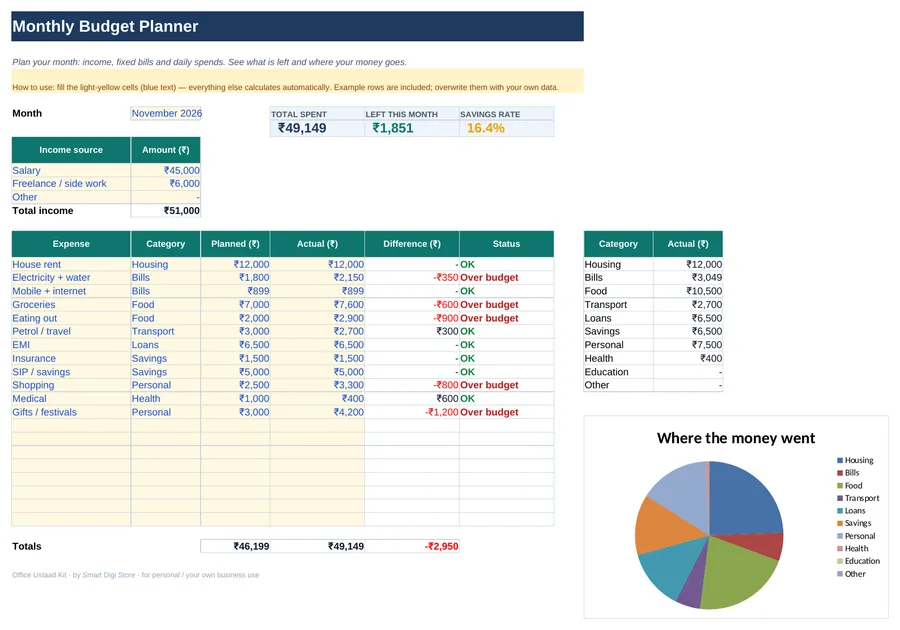
Task: Select the TOTAL SPENT value ₹49,149
Action: point(317,128)
